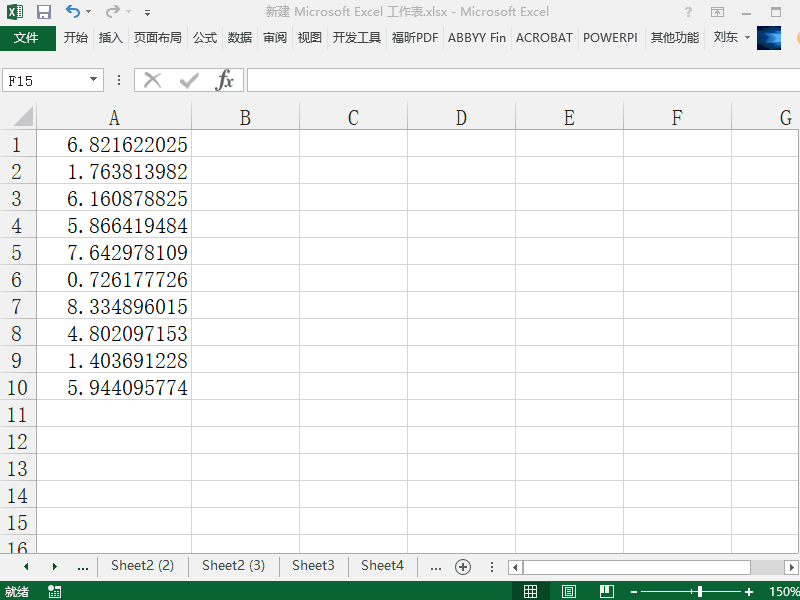Select cell with value 7.642978109
The height and width of the screenshot is (600, 800).
pyautogui.click(x=114, y=252)
